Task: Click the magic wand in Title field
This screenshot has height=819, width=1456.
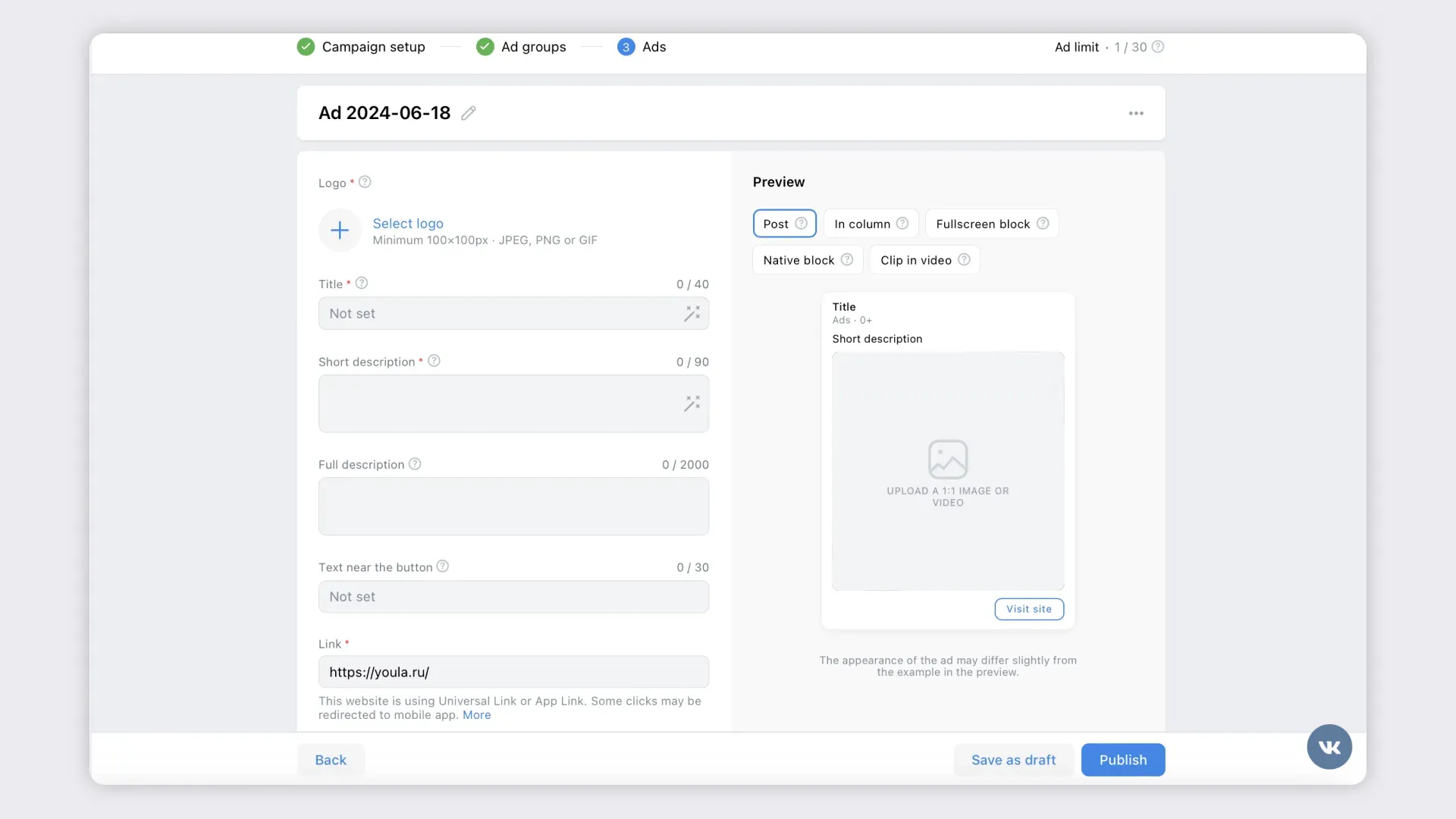Action: pos(692,313)
